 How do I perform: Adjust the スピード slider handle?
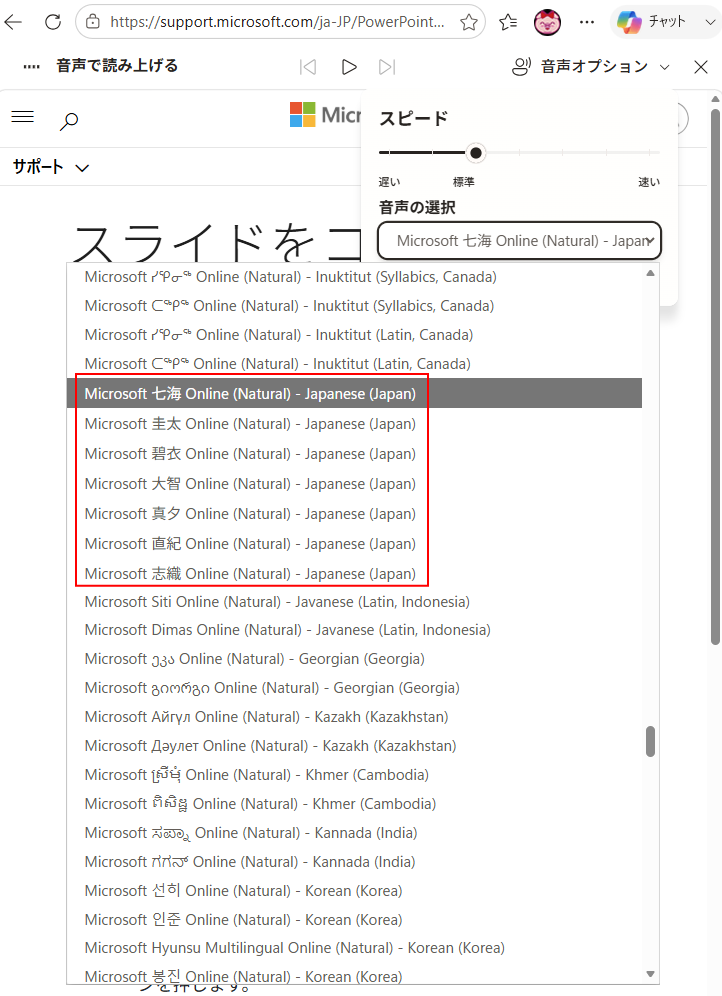(476, 153)
